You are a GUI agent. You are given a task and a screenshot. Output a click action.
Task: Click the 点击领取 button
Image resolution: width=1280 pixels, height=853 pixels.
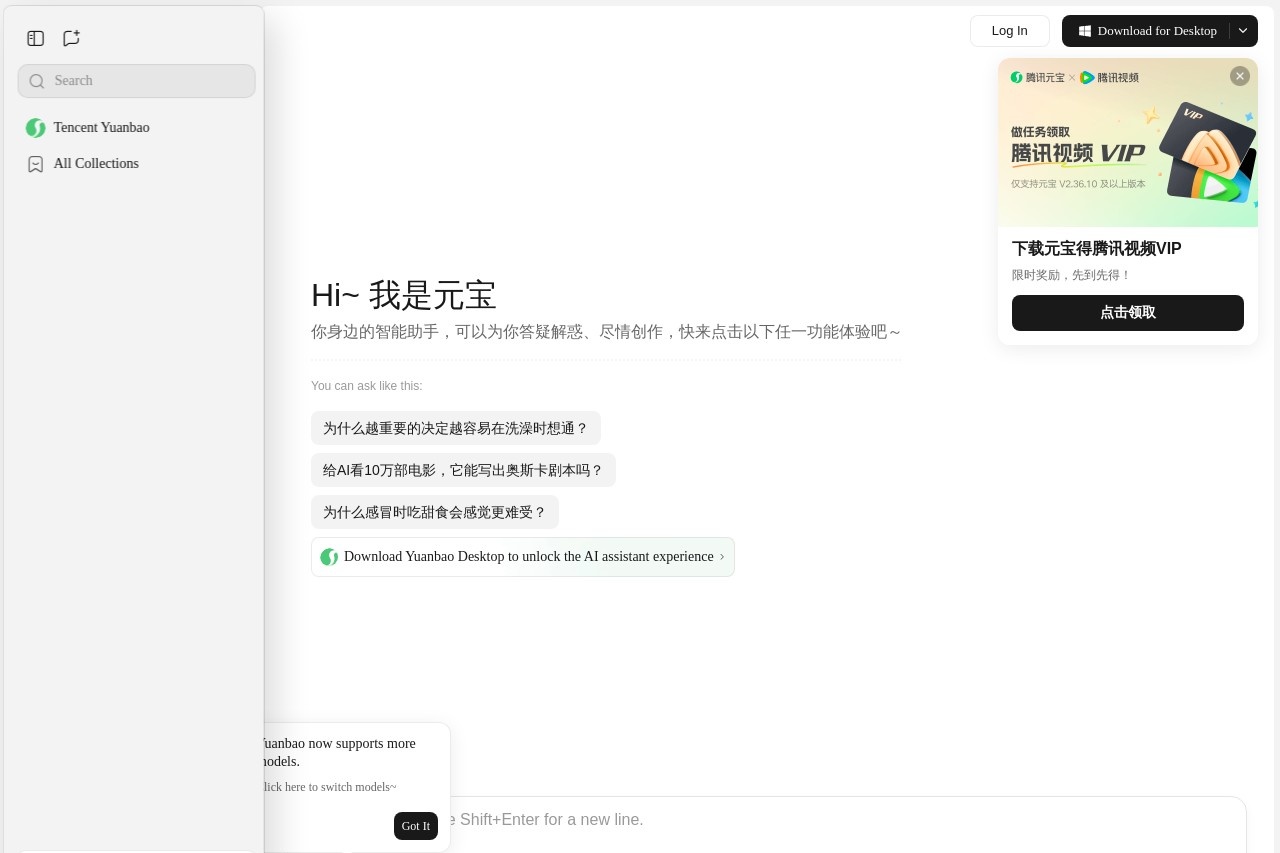point(1128,313)
